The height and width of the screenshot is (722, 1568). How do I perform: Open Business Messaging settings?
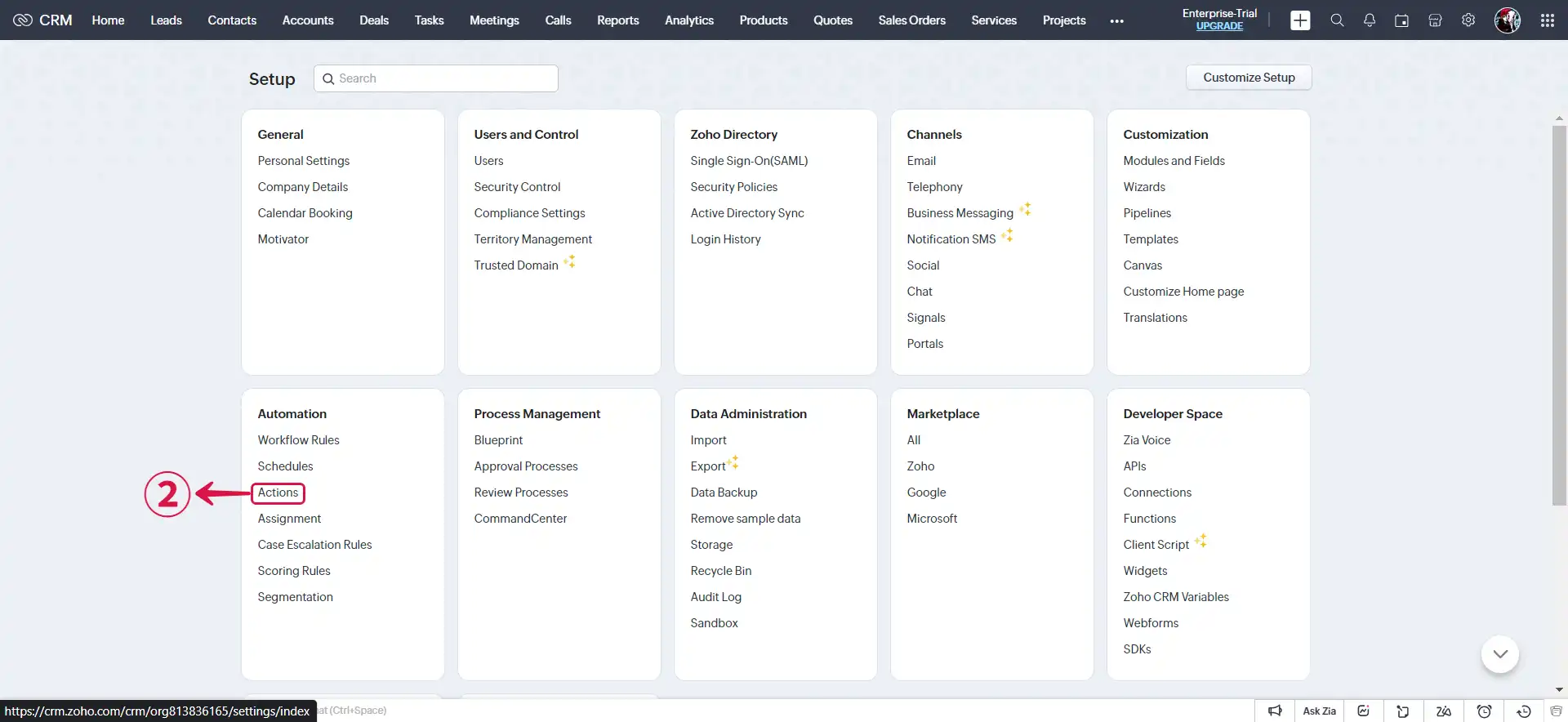(x=960, y=213)
